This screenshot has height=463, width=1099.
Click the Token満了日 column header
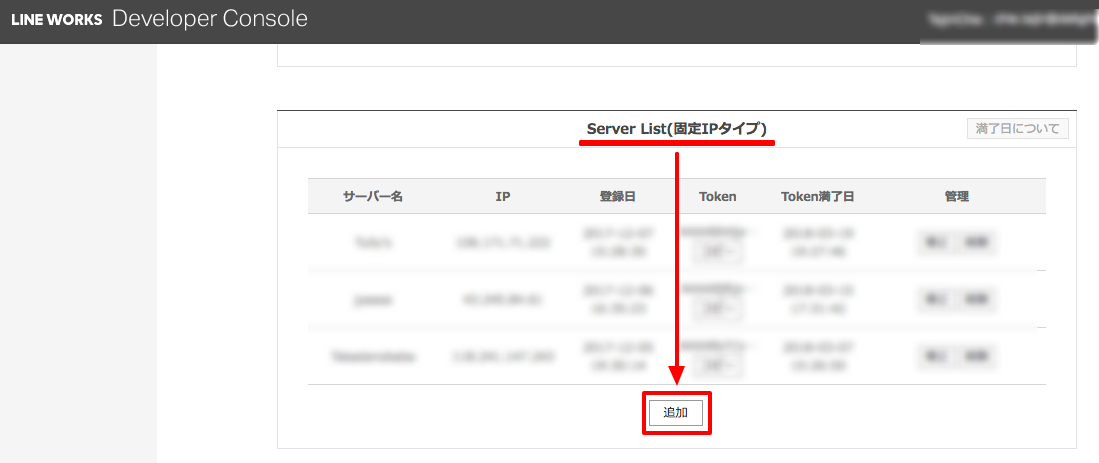(817, 196)
